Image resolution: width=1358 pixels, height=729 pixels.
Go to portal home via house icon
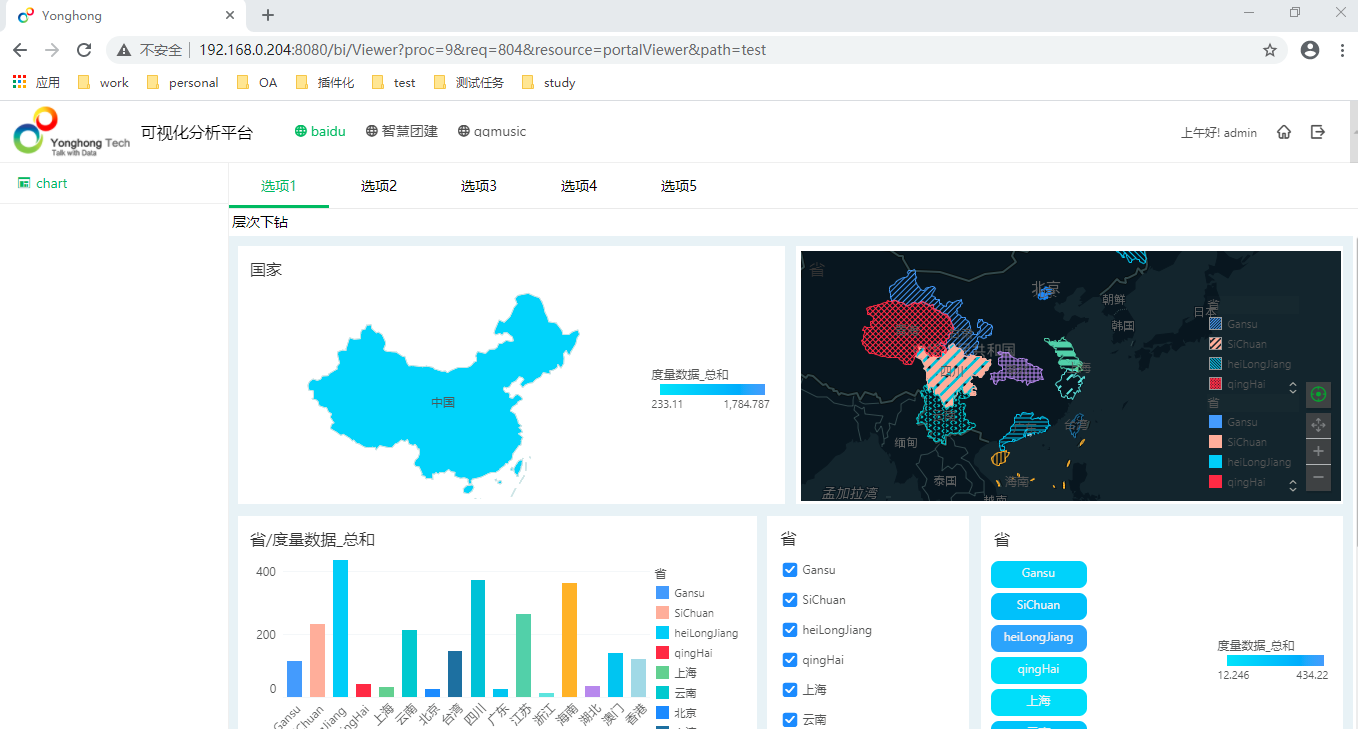(1284, 132)
